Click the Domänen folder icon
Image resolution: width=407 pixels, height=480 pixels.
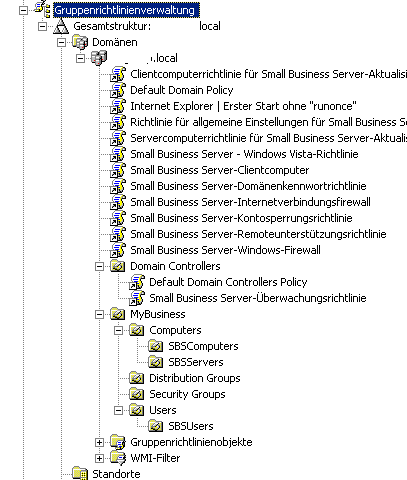(80, 42)
